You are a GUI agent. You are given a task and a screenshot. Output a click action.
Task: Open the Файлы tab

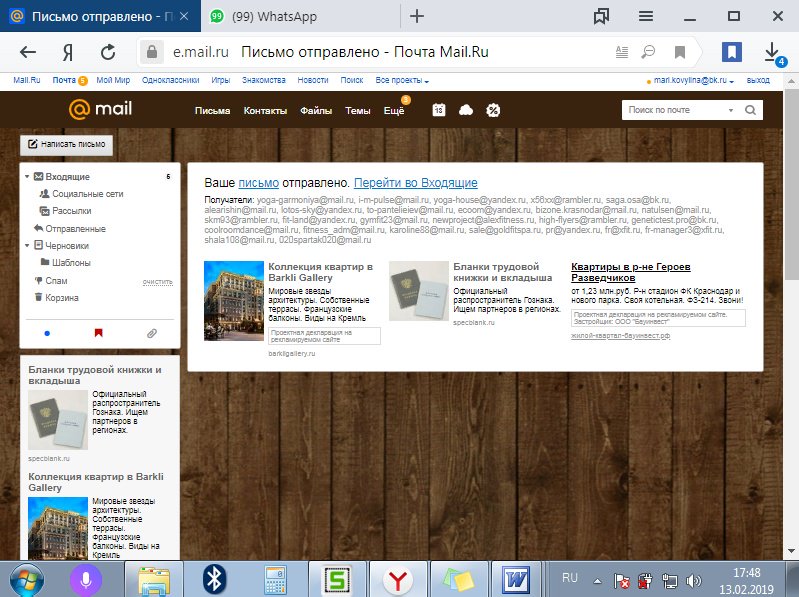pos(316,111)
